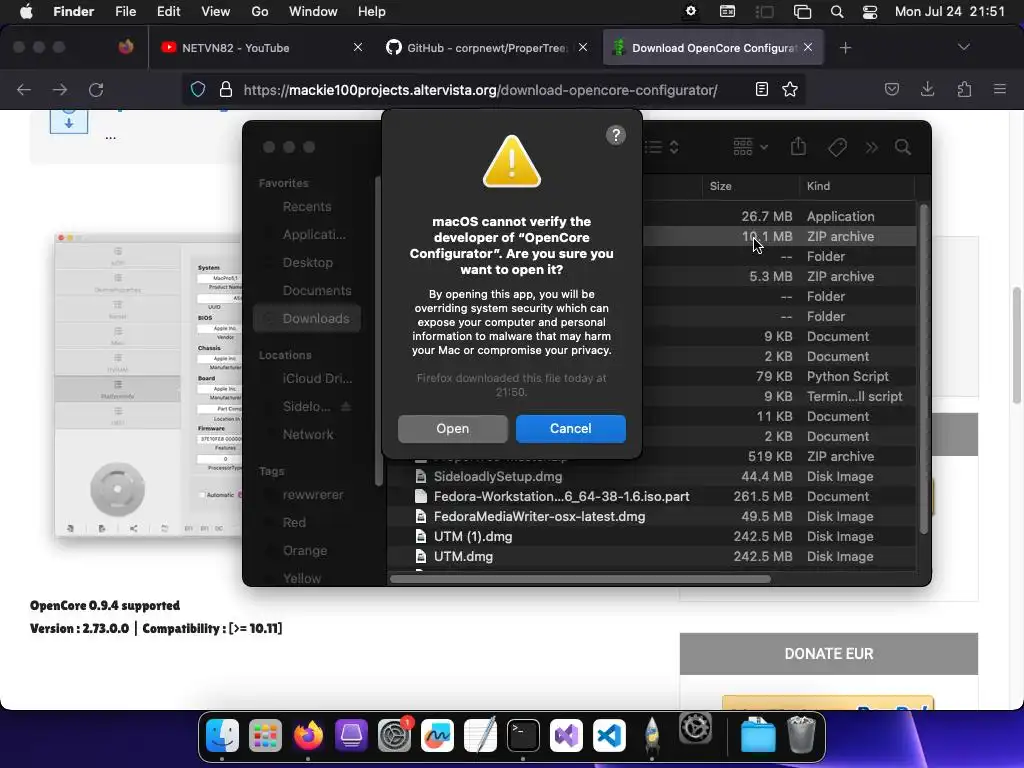Click the Firefox forward arrow

pyautogui.click(x=60, y=89)
